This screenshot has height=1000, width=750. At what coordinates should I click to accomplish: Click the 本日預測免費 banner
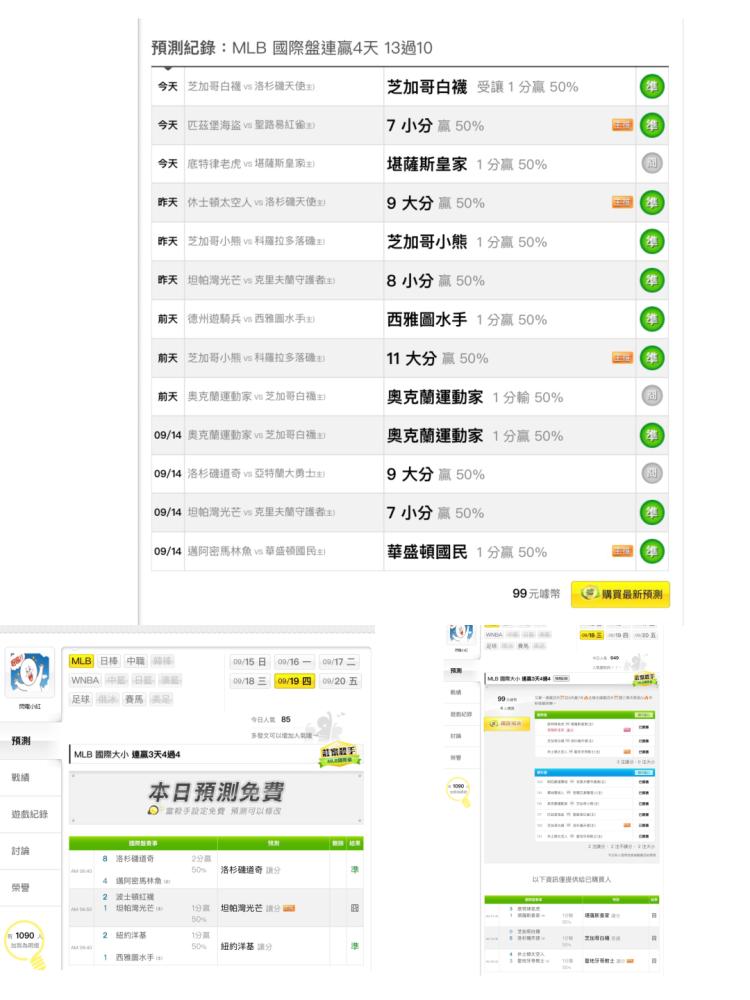(x=216, y=798)
